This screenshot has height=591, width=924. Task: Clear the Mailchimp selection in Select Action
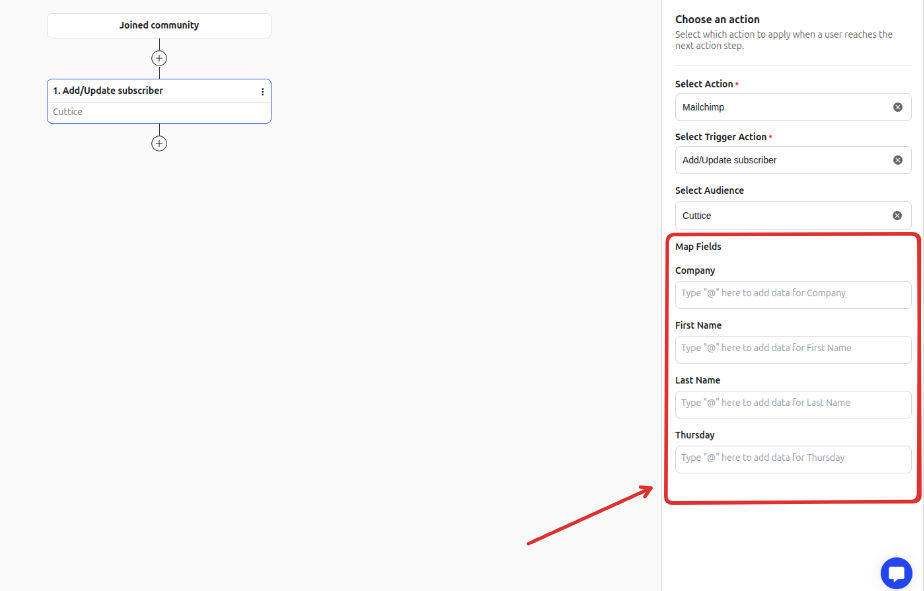[897, 107]
